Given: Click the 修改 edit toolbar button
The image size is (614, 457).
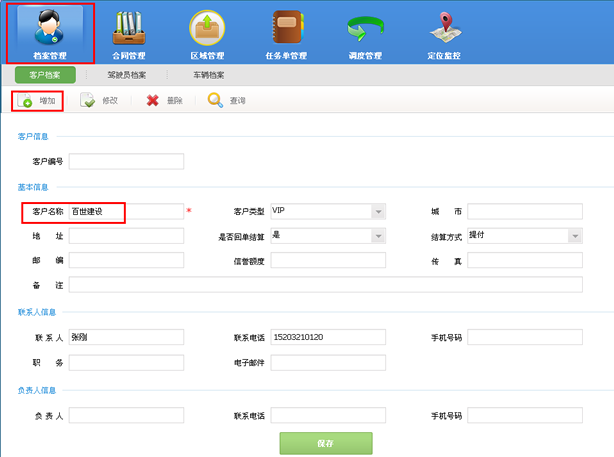Looking at the screenshot, I should click(99, 101).
